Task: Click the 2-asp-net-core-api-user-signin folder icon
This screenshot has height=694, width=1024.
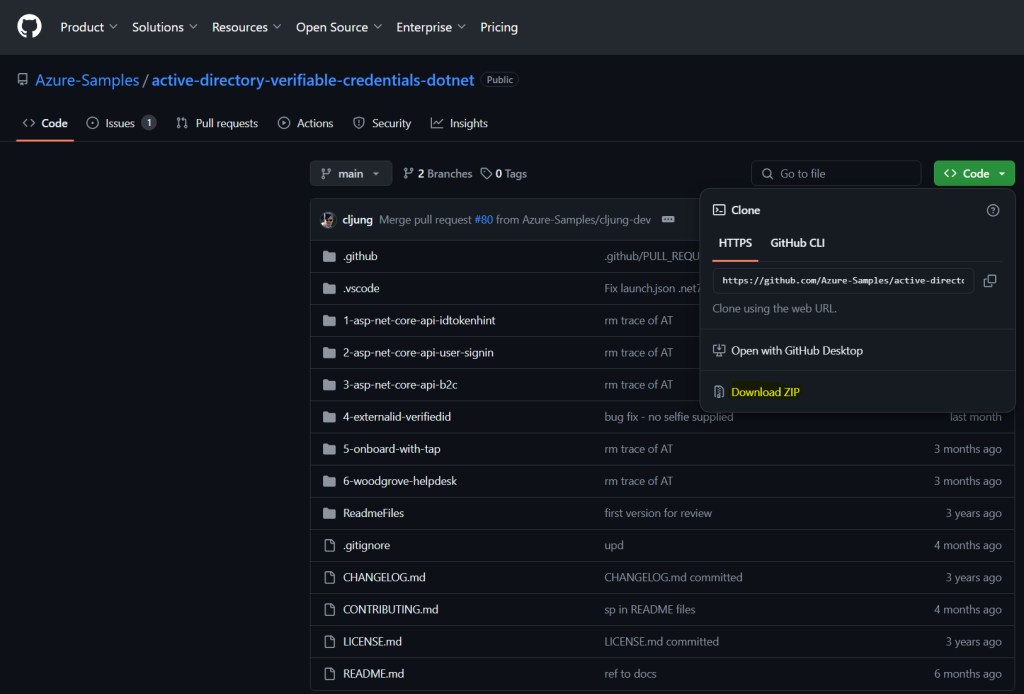Action: point(329,353)
